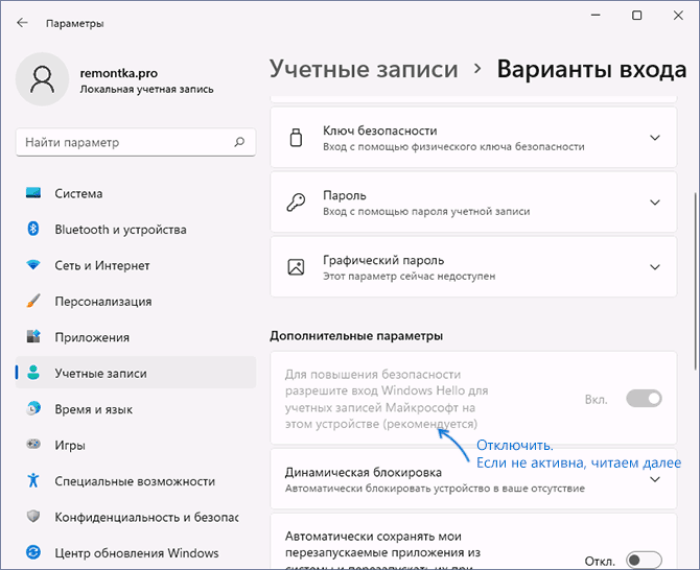Click the Wi-Fi icon for Сеть и Интернет

click(33, 265)
